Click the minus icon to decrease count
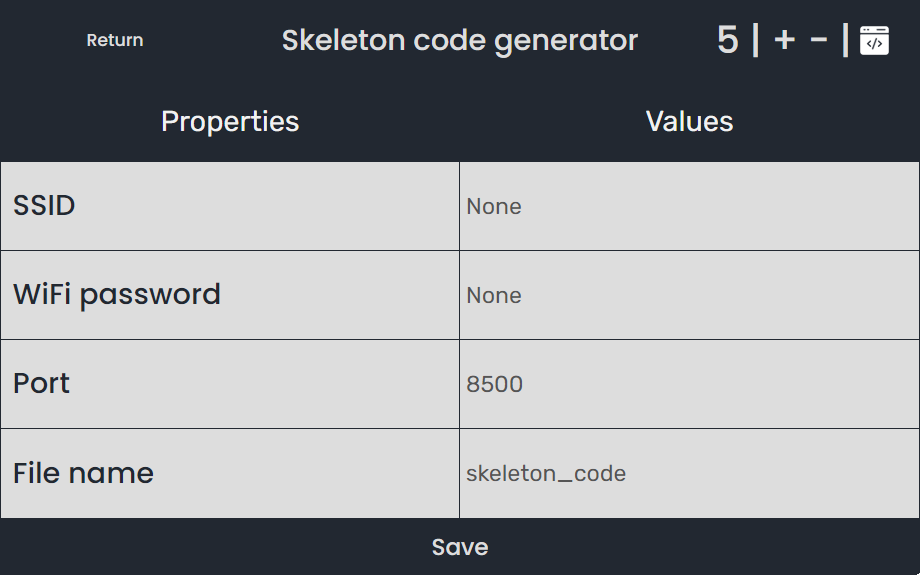920x575 pixels. coord(818,40)
